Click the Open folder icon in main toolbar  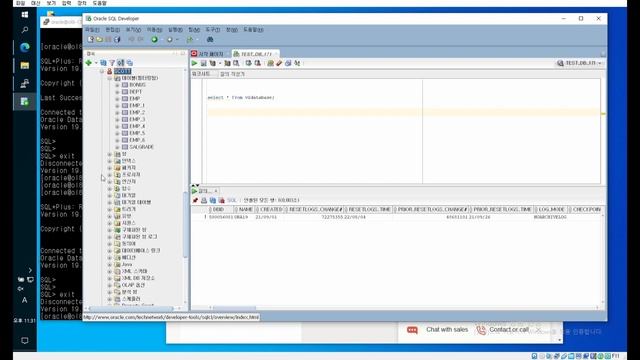99,39
